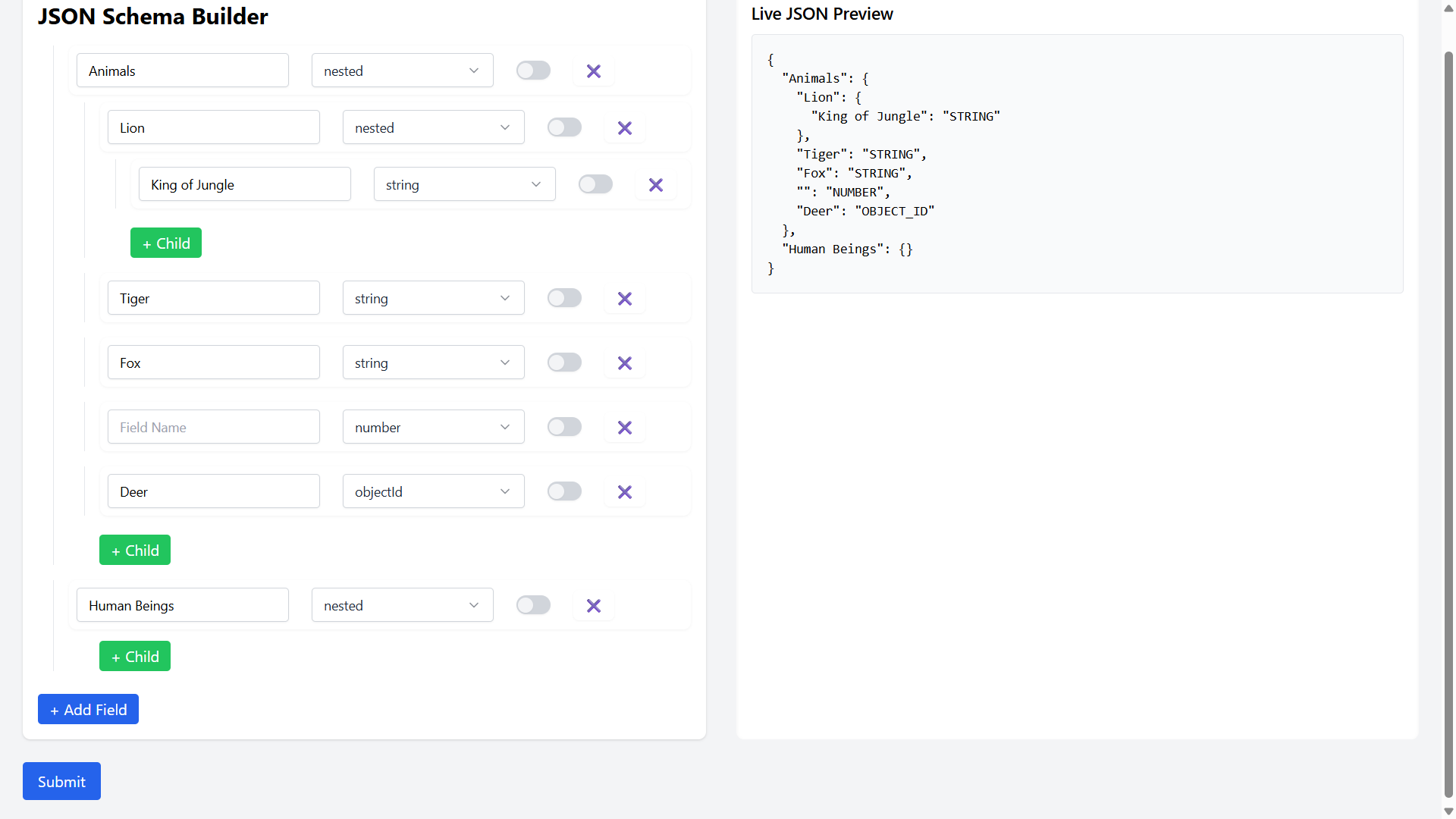Toggle the Human Beings switch
This screenshot has width=1456, height=819.
[x=534, y=605]
